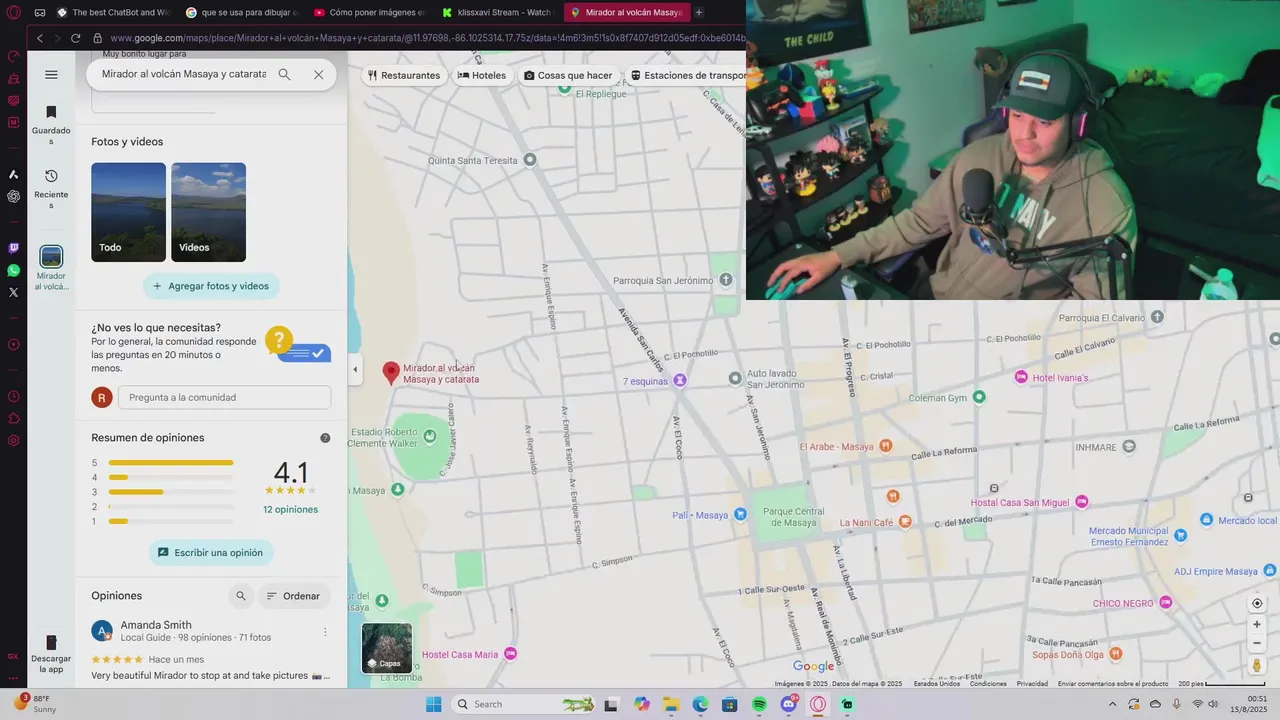The image size is (1280, 720).
Task: Open the Privacidad link on map footer
Action: pyautogui.click(x=1032, y=684)
